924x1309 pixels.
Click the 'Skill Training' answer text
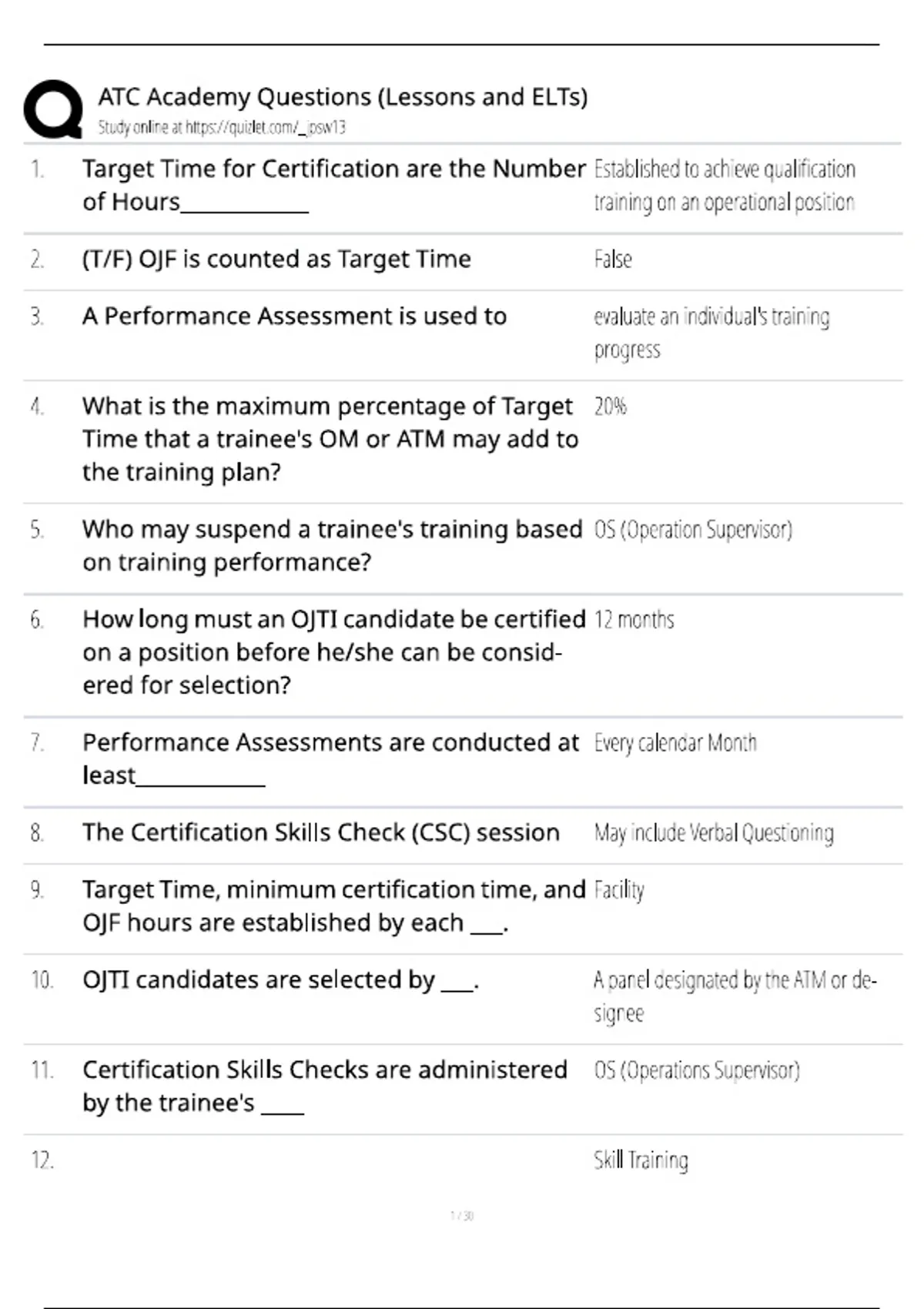click(641, 1160)
